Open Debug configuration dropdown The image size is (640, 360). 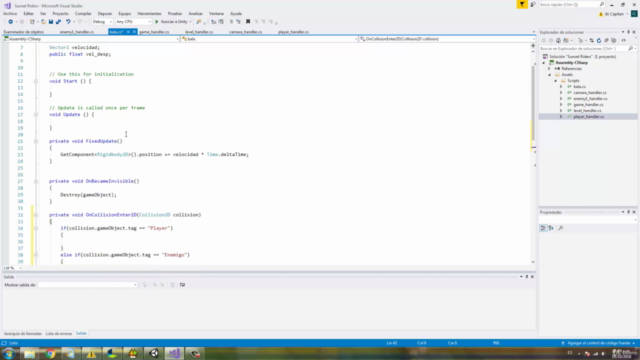pos(102,22)
